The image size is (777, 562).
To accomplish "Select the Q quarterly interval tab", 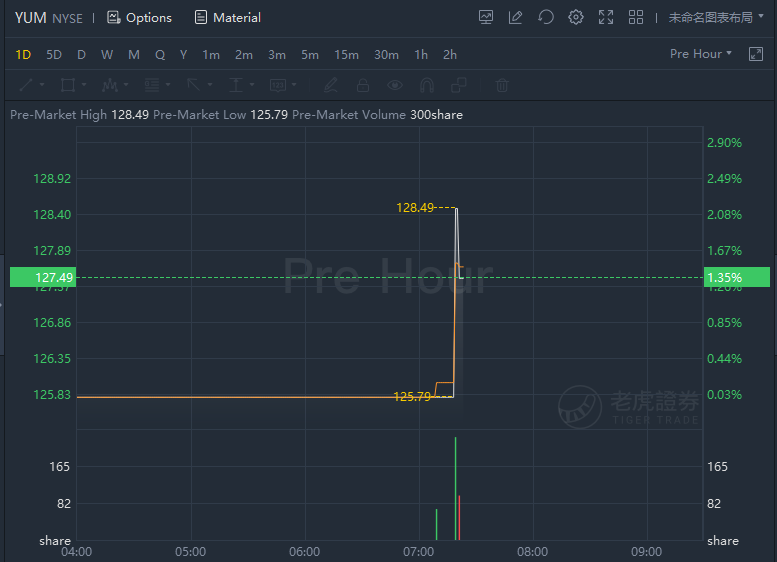I will tap(160, 55).
